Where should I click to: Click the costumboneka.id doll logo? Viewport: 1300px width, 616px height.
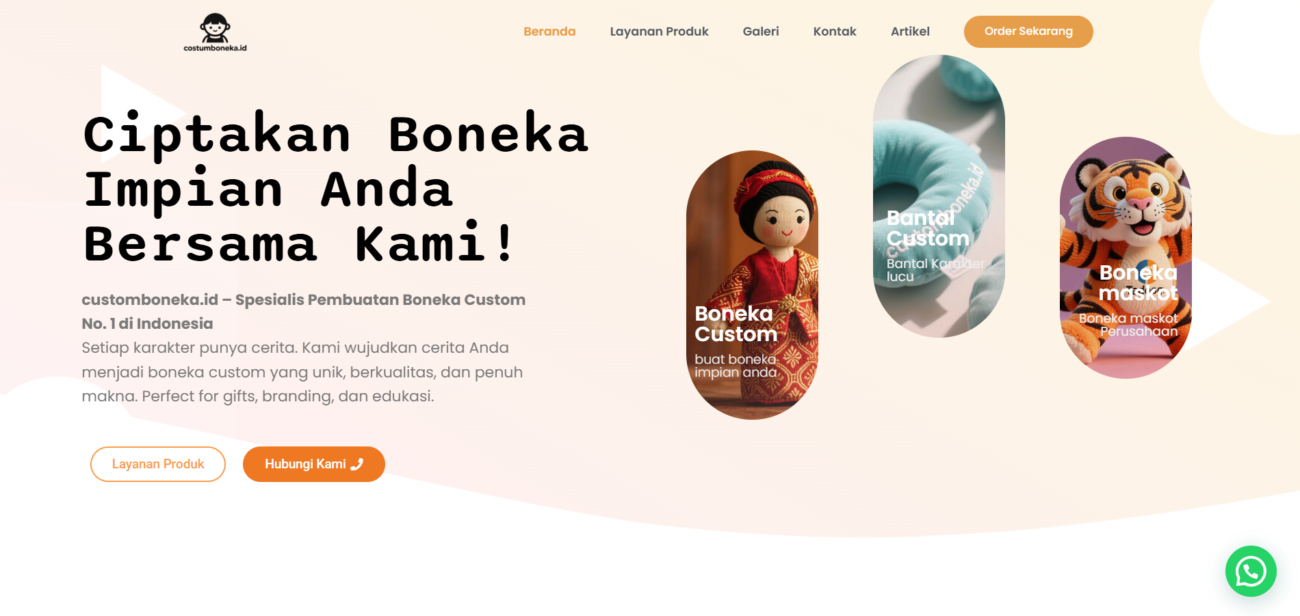pyautogui.click(x=215, y=32)
